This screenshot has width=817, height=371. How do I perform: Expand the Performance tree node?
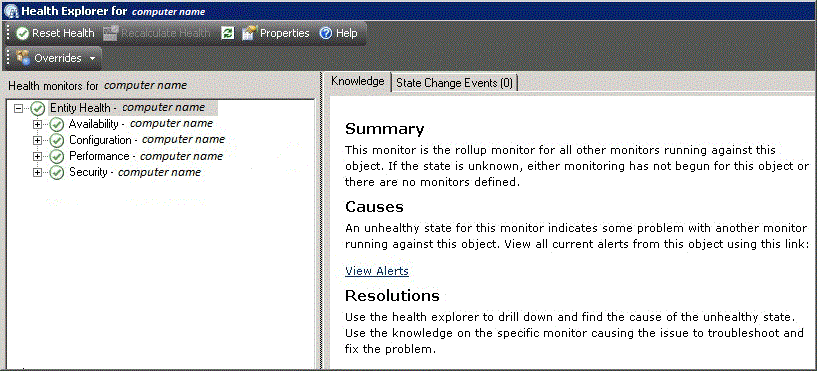tap(37, 156)
